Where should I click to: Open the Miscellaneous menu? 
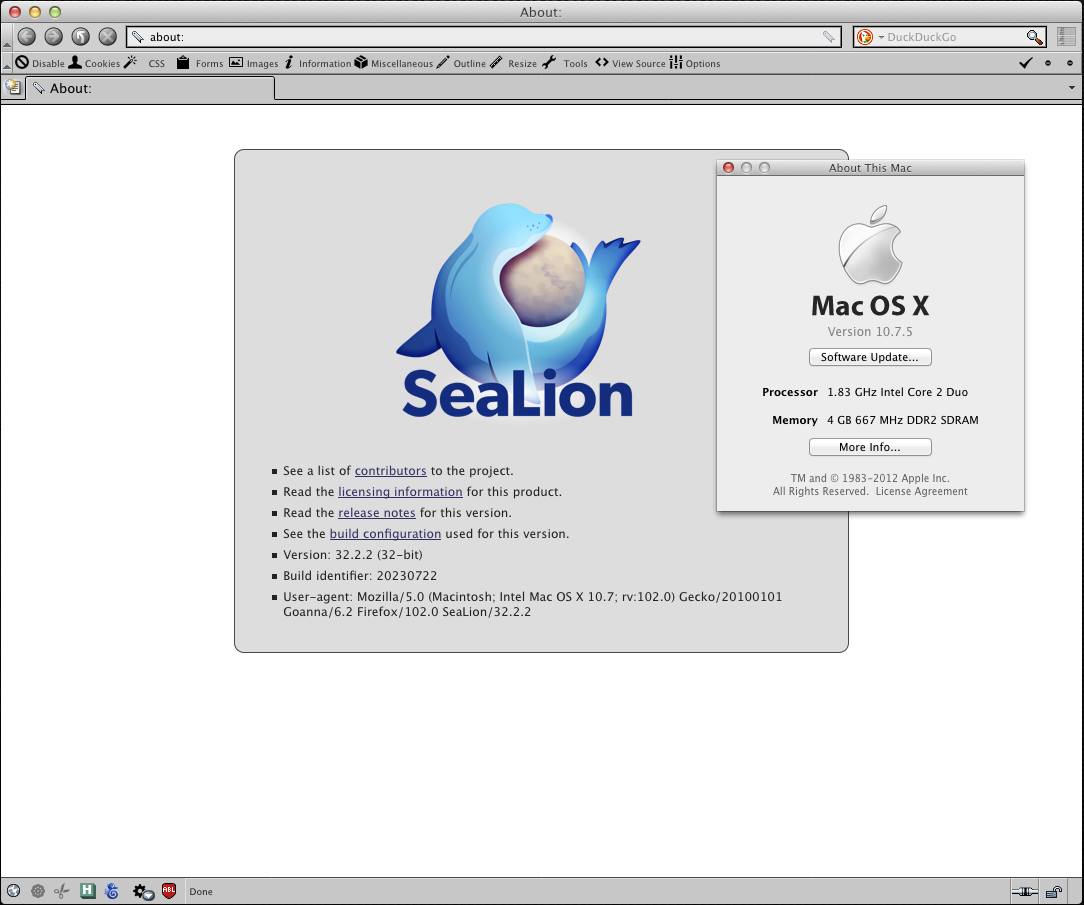click(393, 63)
